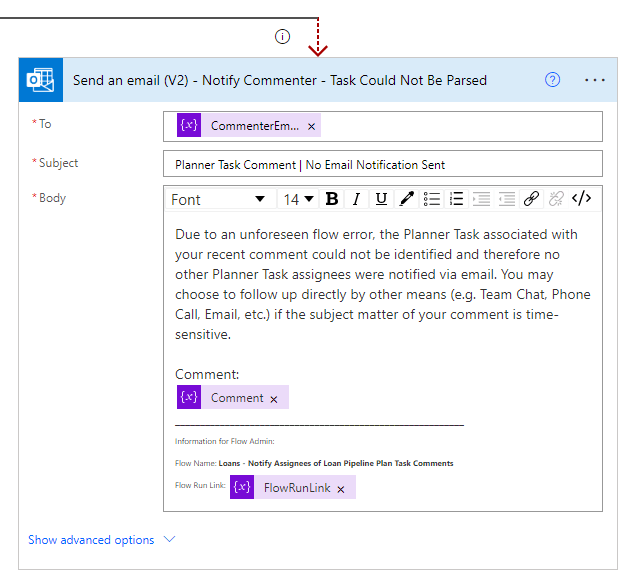
Task: Remove hyperlink with unlink icon
Action: [x=556, y=198]
